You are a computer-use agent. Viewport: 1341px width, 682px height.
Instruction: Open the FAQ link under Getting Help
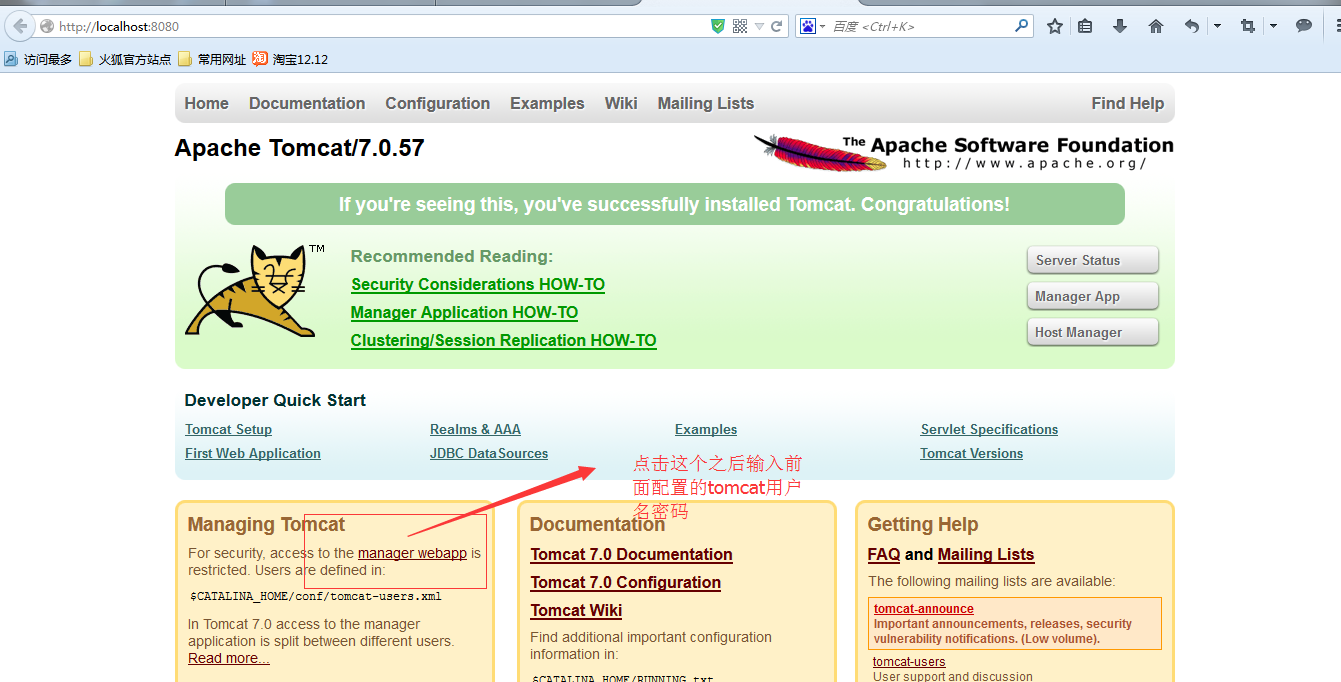[x=884, y=554]
